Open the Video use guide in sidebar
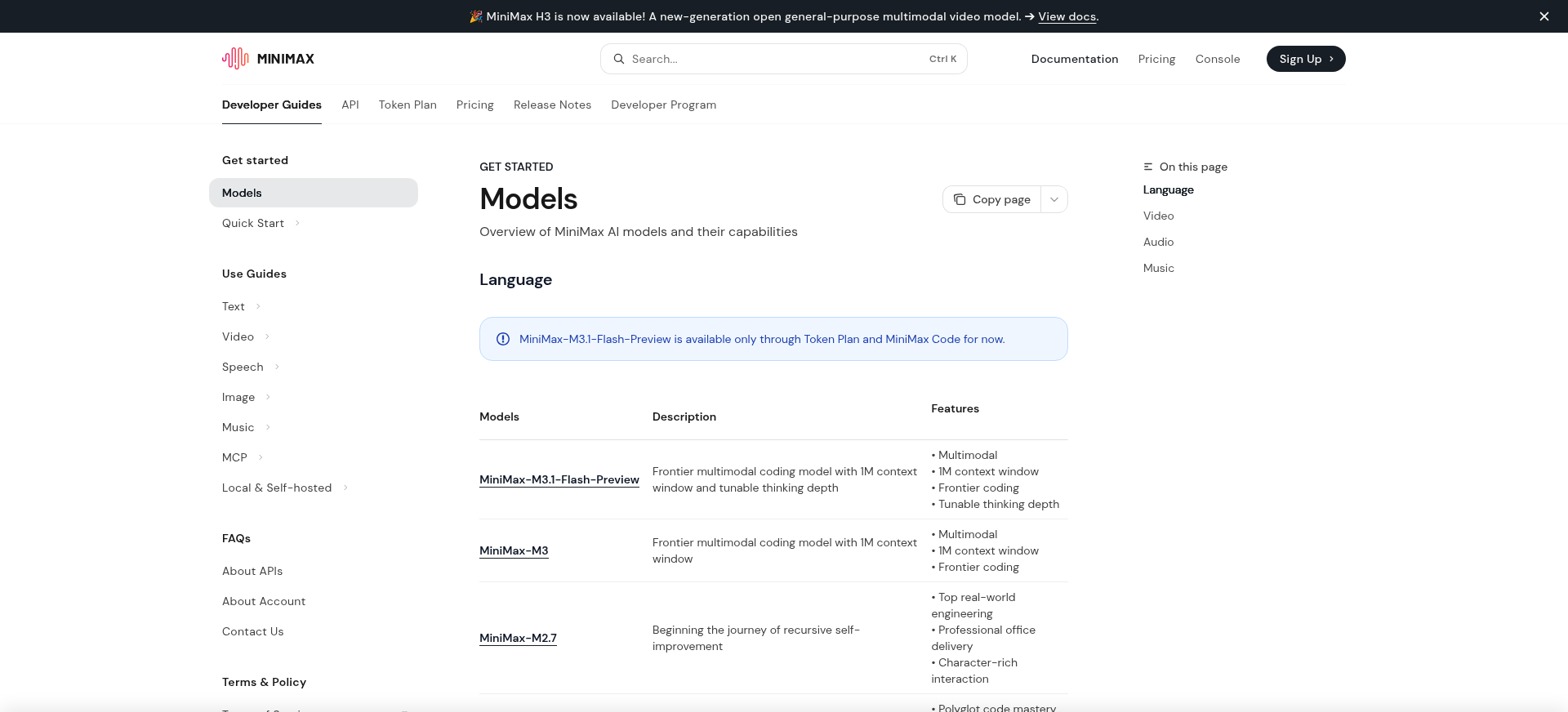 tap(238, 337)
